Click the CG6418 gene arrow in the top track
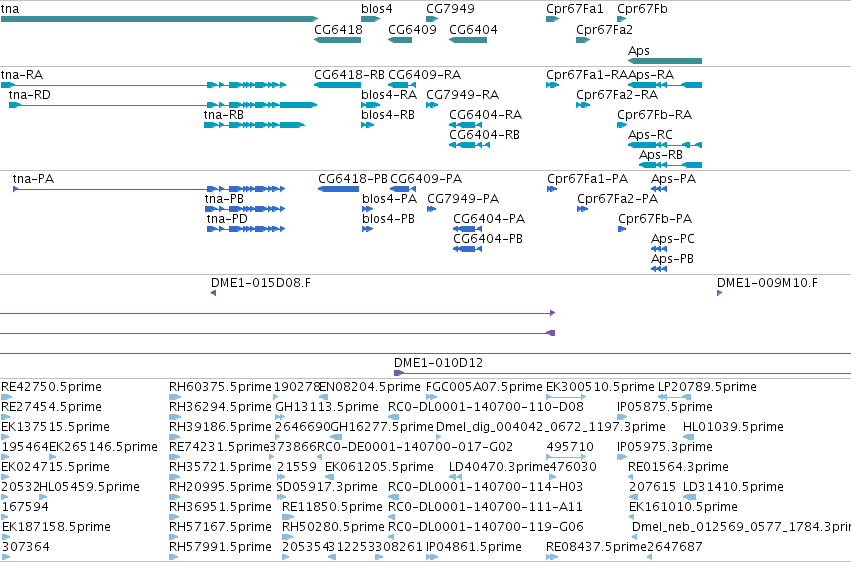Viewport: 851px width, 562px height. point(338,40)
